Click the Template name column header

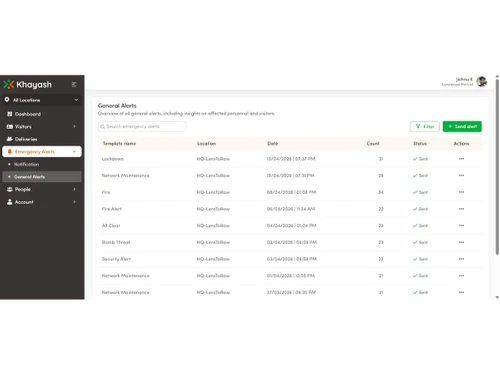click(119, 144)
